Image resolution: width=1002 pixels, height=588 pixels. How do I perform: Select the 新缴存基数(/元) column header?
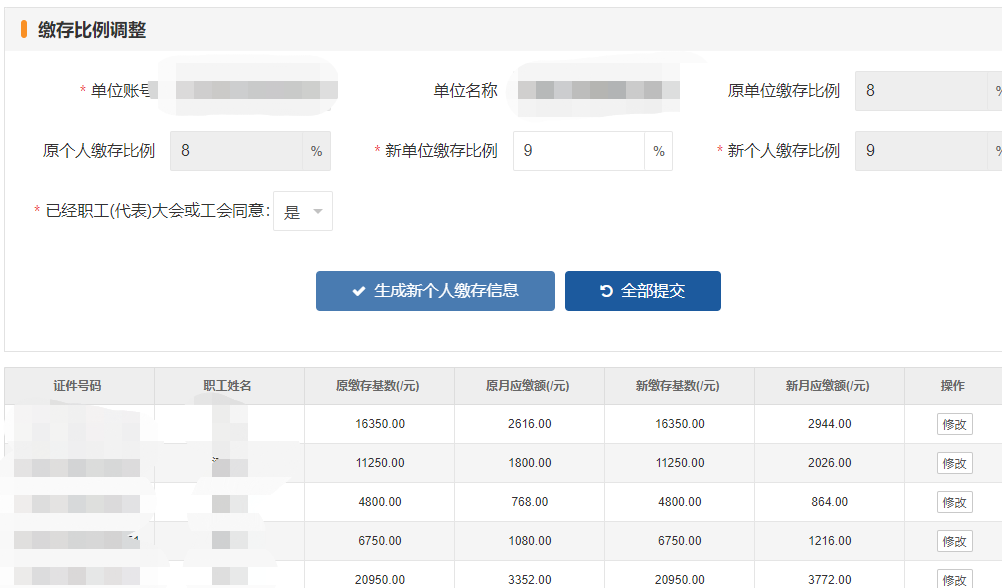(x=679, y=386)
